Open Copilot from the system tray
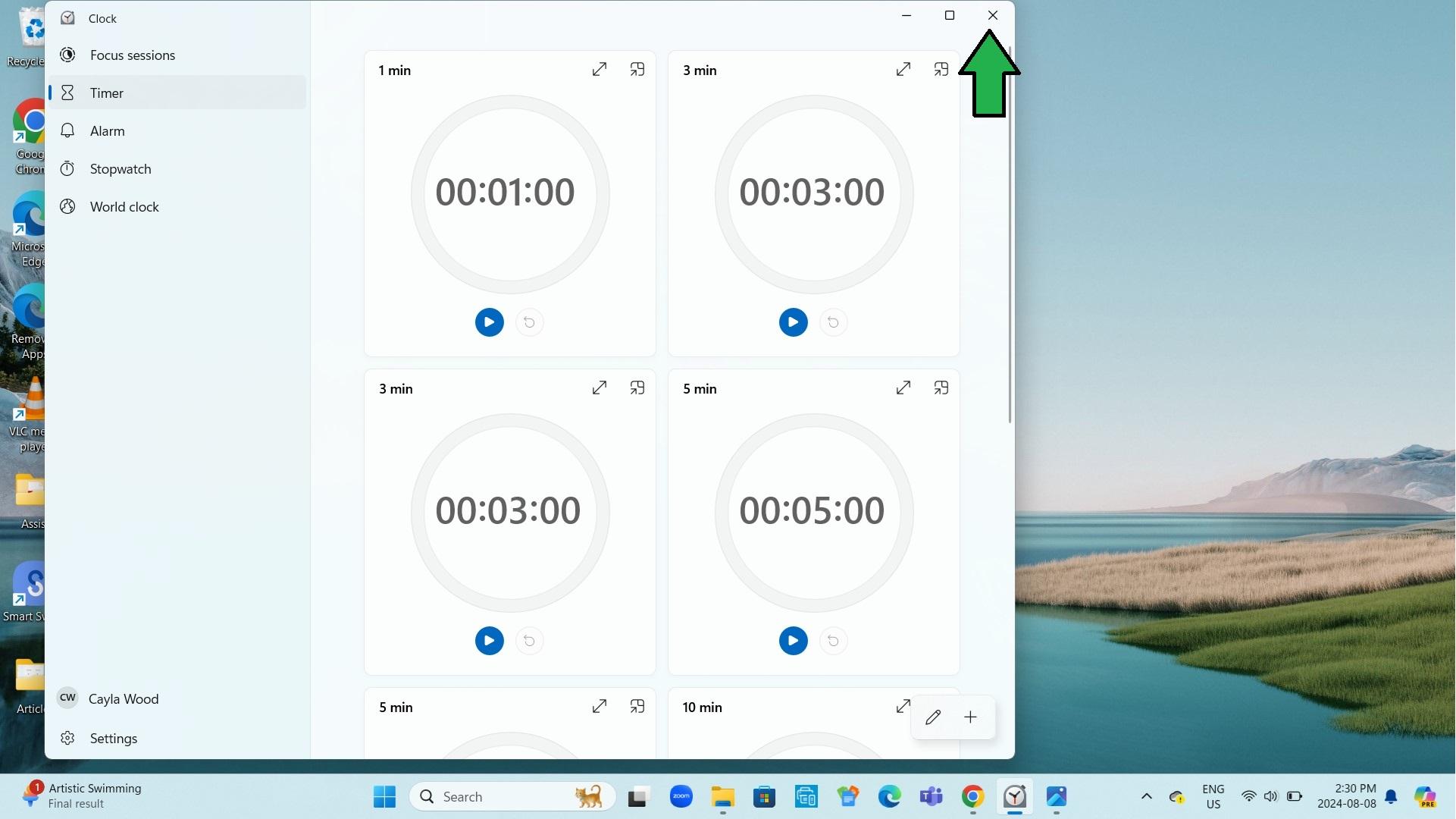The height and width of the screenshot is (819, 1456). click(1426, 797)
